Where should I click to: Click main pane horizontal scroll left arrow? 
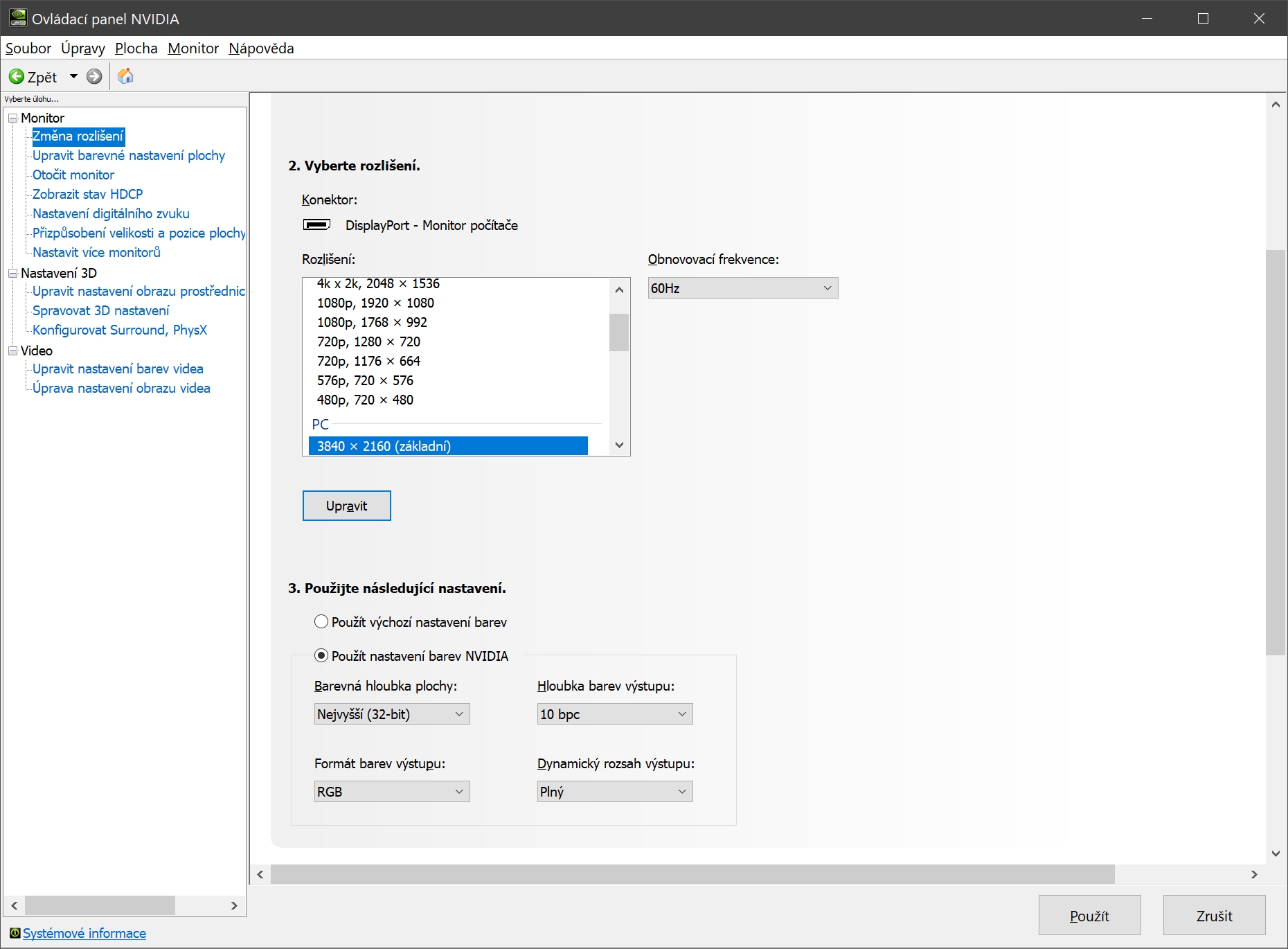(260, 874)
